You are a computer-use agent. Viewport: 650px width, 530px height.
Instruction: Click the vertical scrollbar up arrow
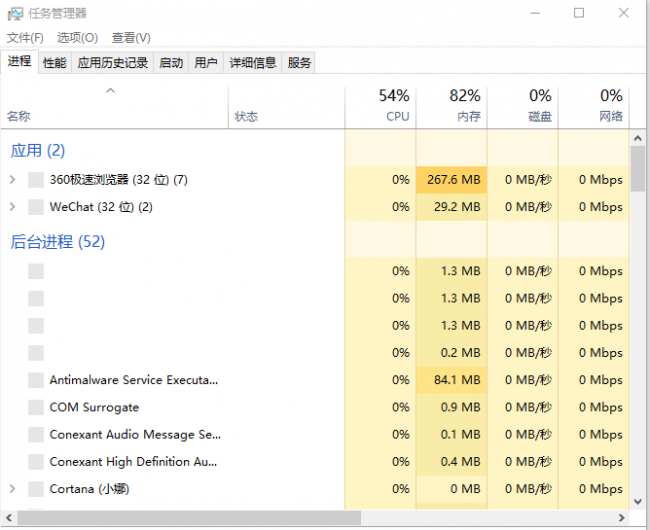(638, 138)
